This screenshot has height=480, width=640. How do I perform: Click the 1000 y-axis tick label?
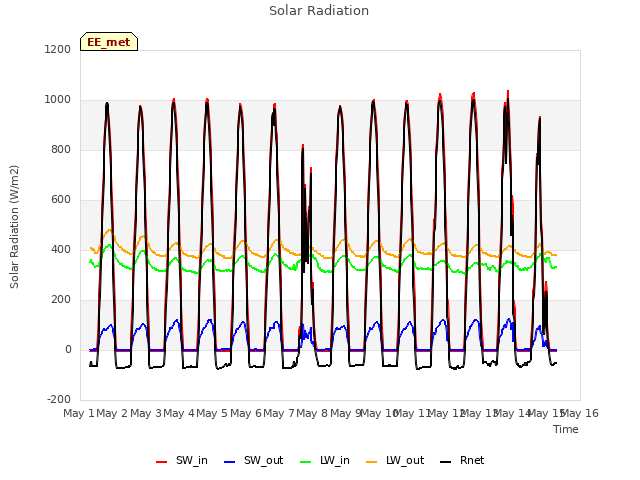(58, 100)
